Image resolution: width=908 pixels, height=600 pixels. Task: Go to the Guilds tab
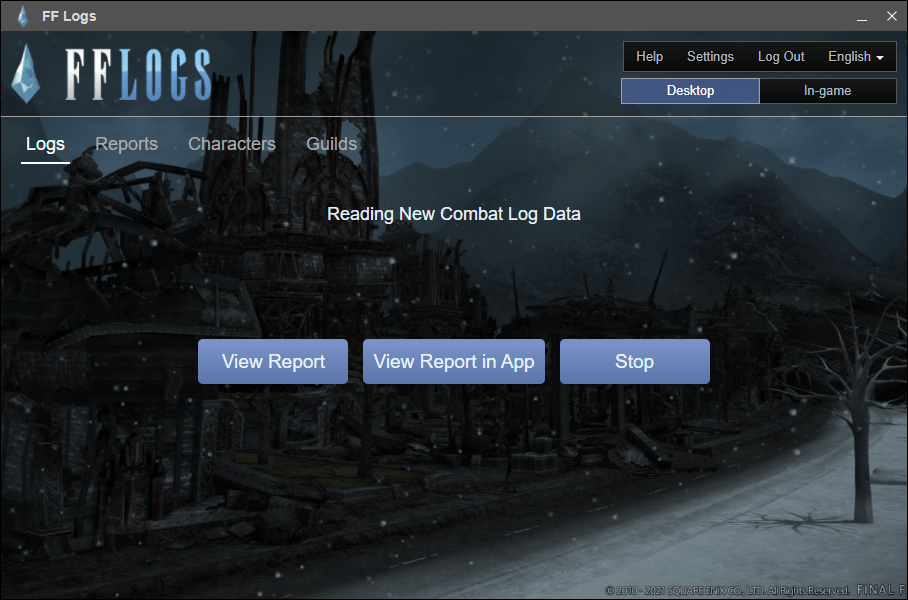tap(331, 144)
